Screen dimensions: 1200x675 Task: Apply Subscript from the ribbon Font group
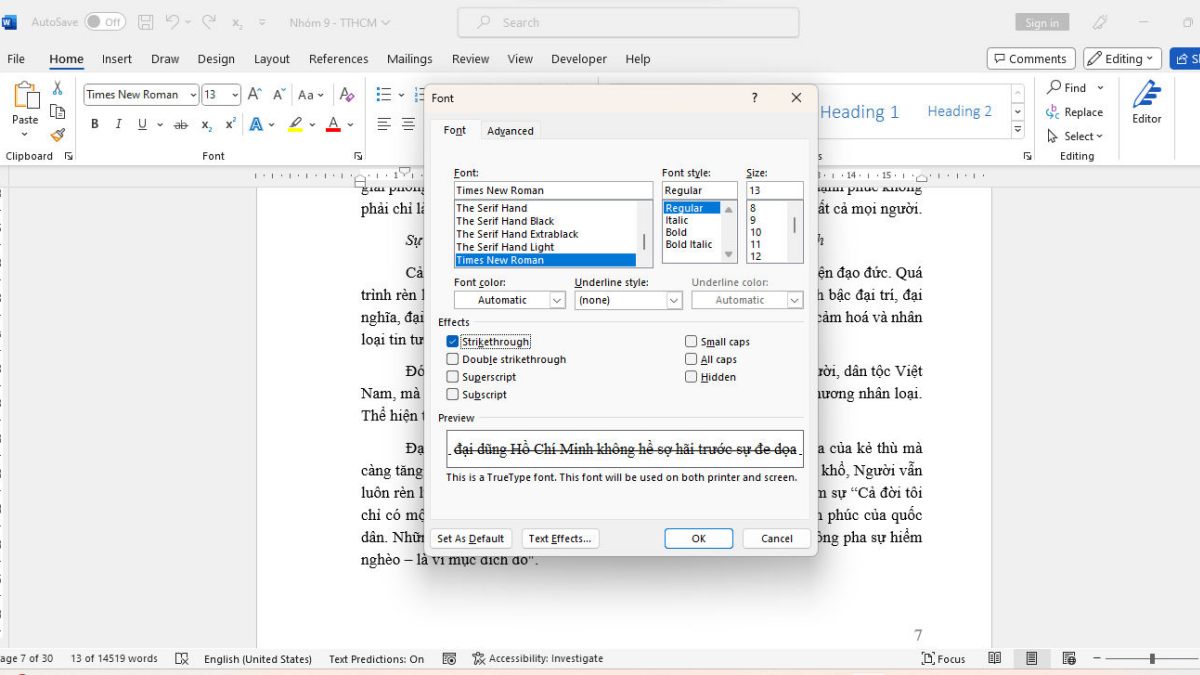point(206,125)
